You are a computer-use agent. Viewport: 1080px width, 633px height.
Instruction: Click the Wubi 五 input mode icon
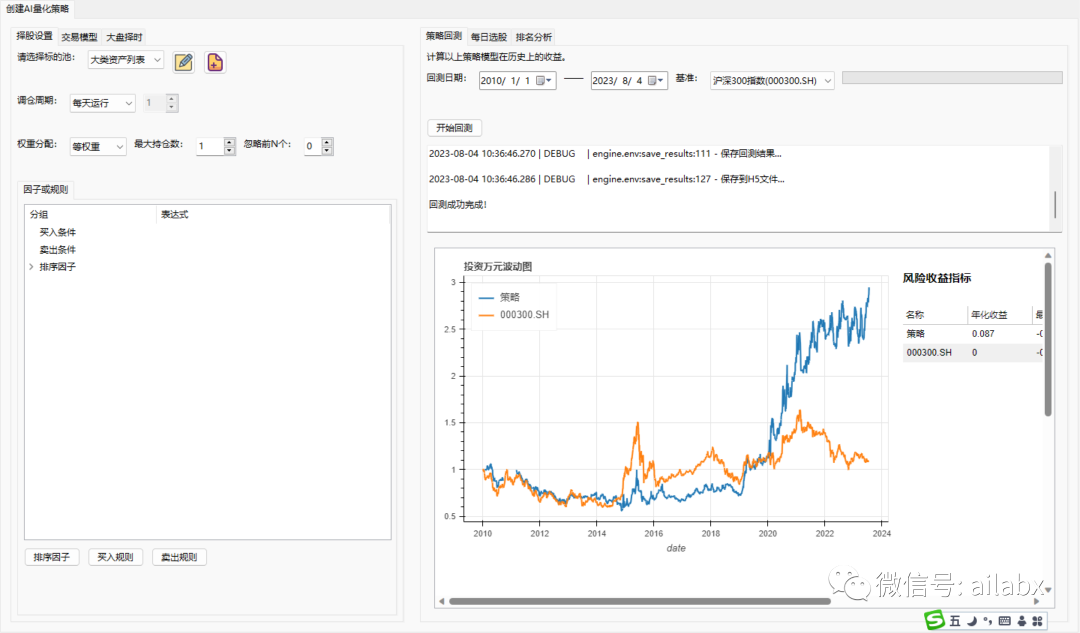pyautogui.click(x=955, y=621)
